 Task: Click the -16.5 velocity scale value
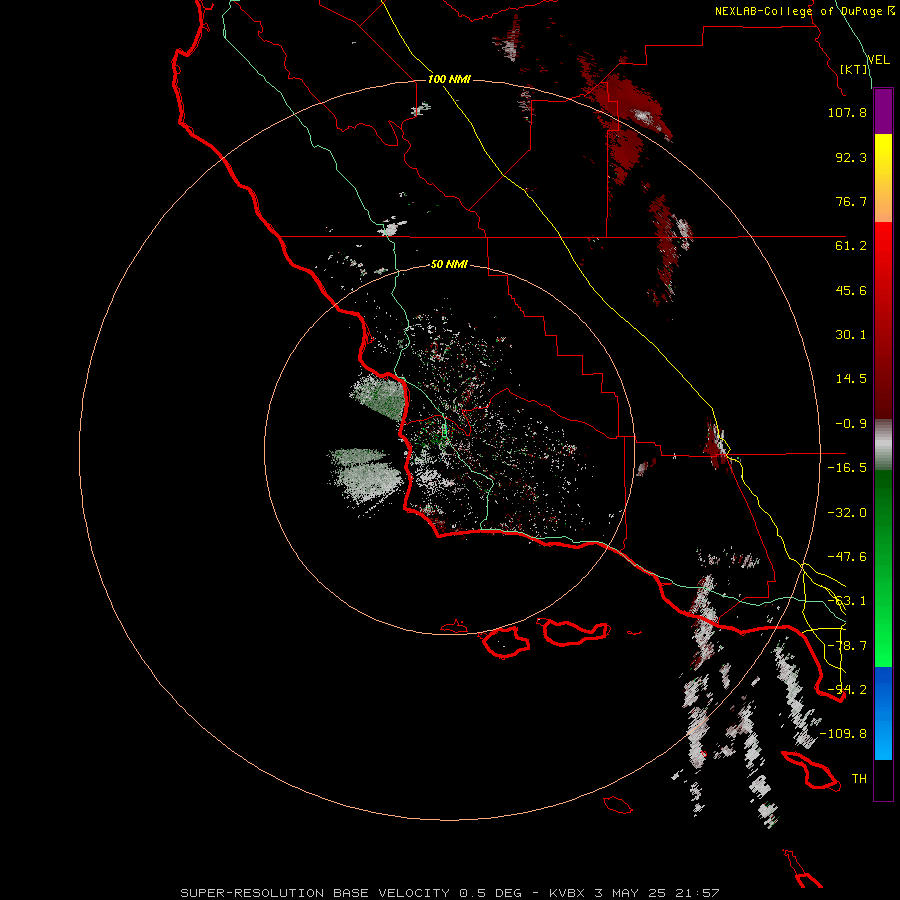pos(847,468)
